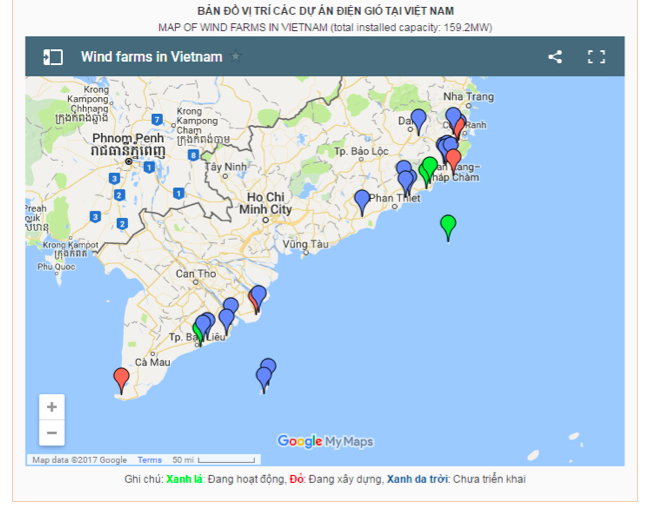The image size is (645, 506).
Task: Open the map legend sidebar panel
Action: pyautogui.click(x=52, y=57)
